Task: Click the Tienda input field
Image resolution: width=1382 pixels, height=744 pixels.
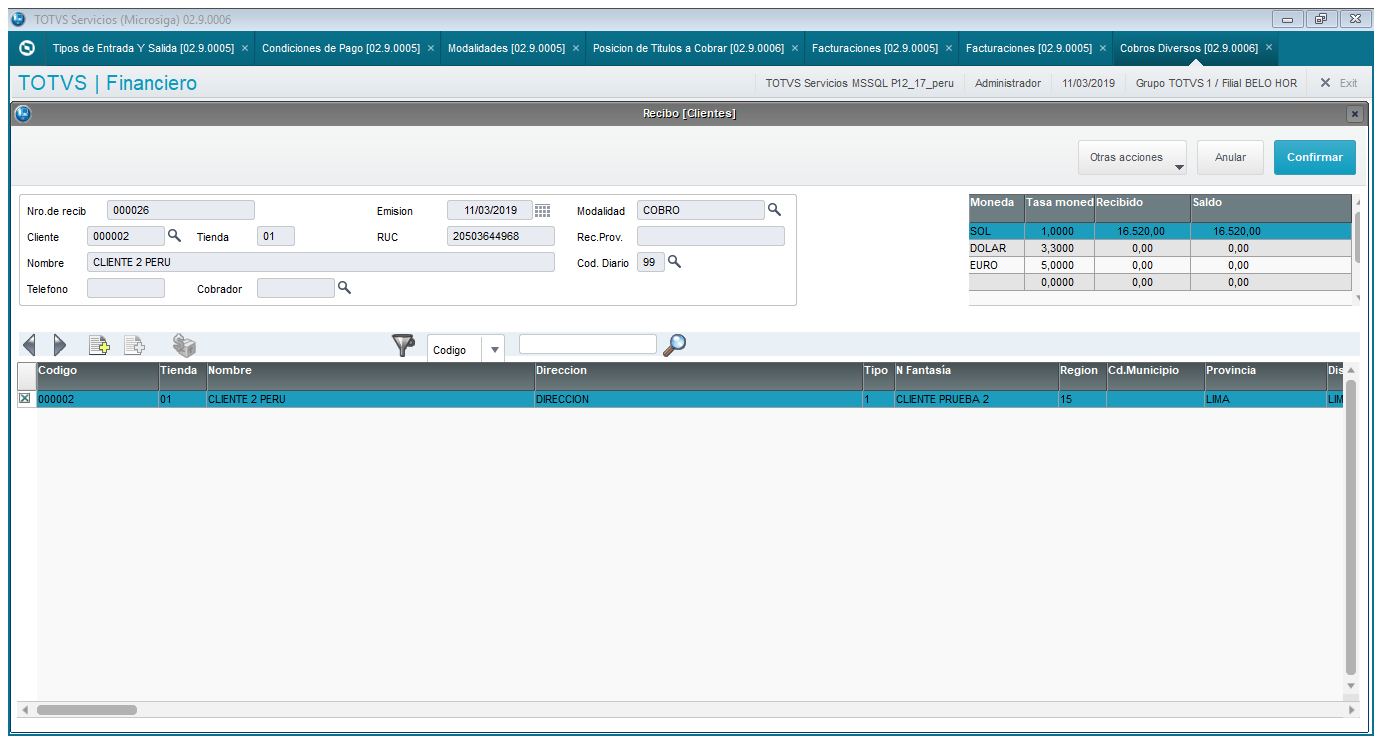Action: [276, 236]
